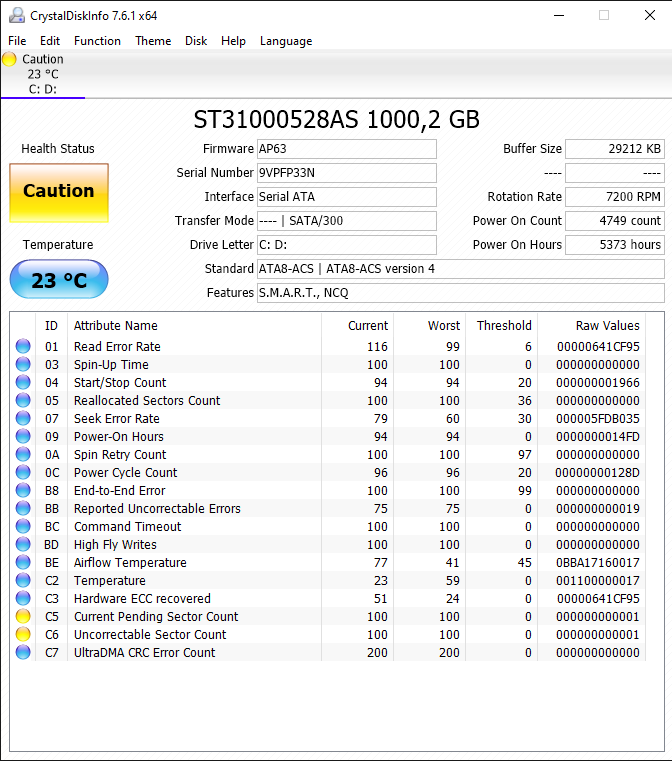Screen dimensions: 672x766
Task: Click the ST31000528AS 1000,2 GB disk title
Action: coord(336,120)
